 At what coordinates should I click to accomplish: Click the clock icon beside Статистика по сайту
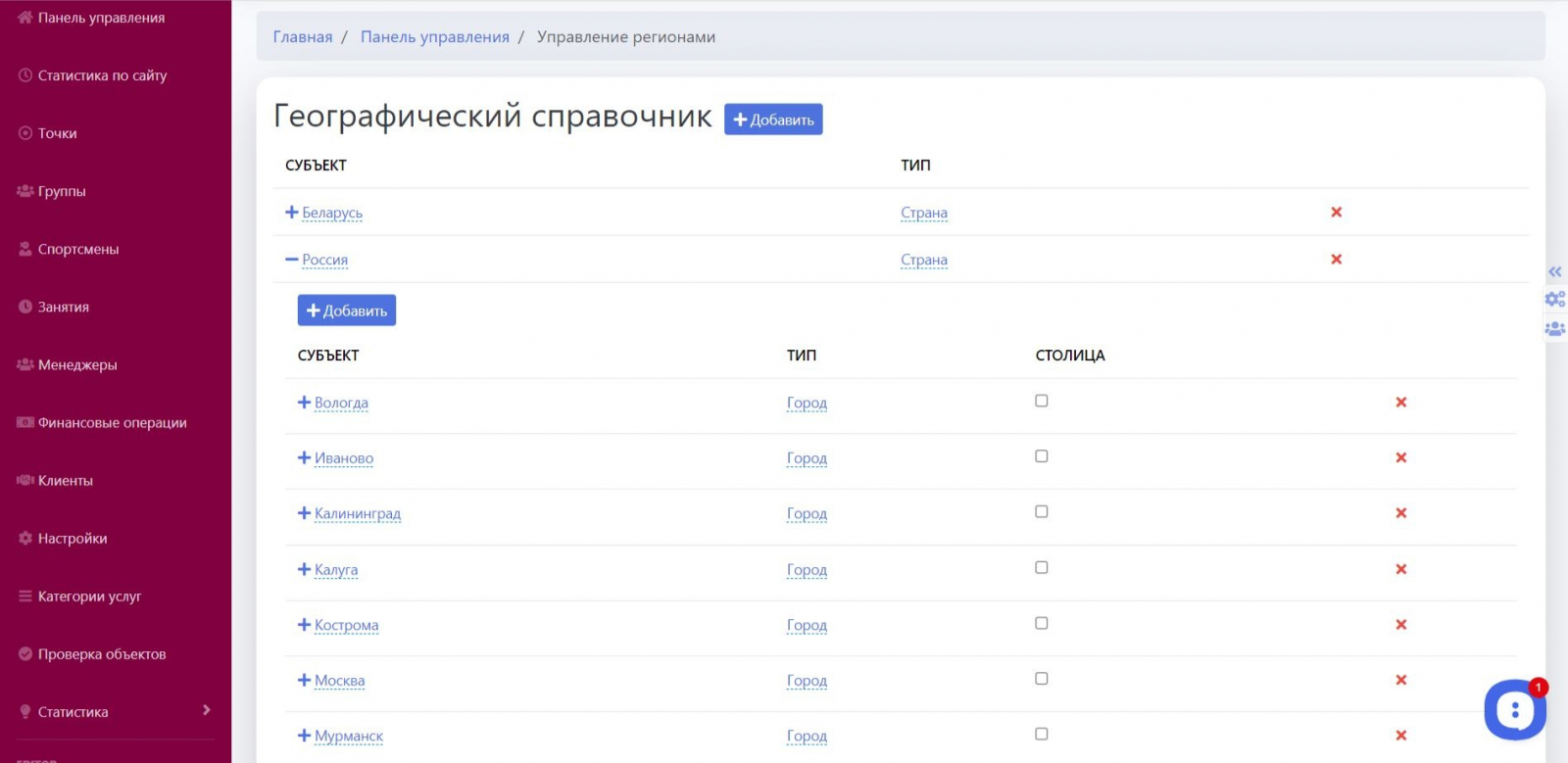25,75
